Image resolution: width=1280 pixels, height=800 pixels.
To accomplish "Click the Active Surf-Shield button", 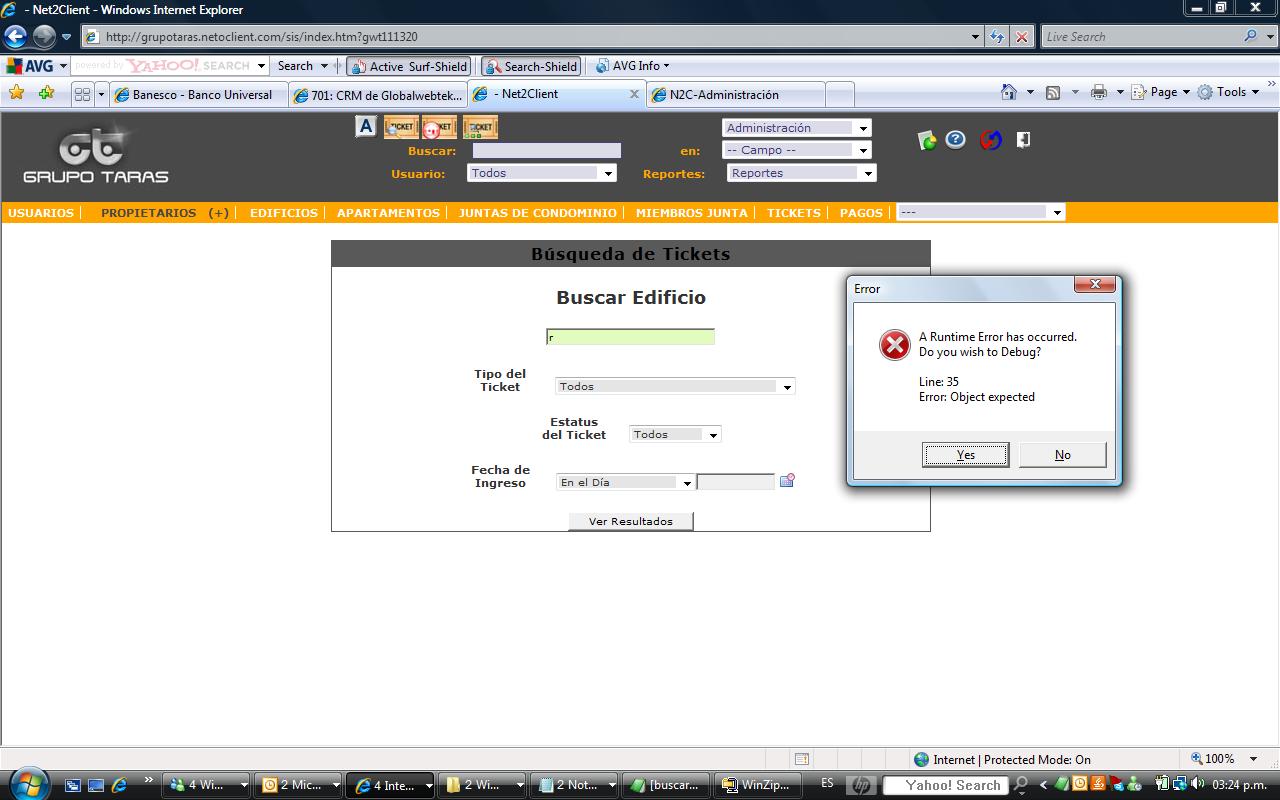I will pos(409,66).
